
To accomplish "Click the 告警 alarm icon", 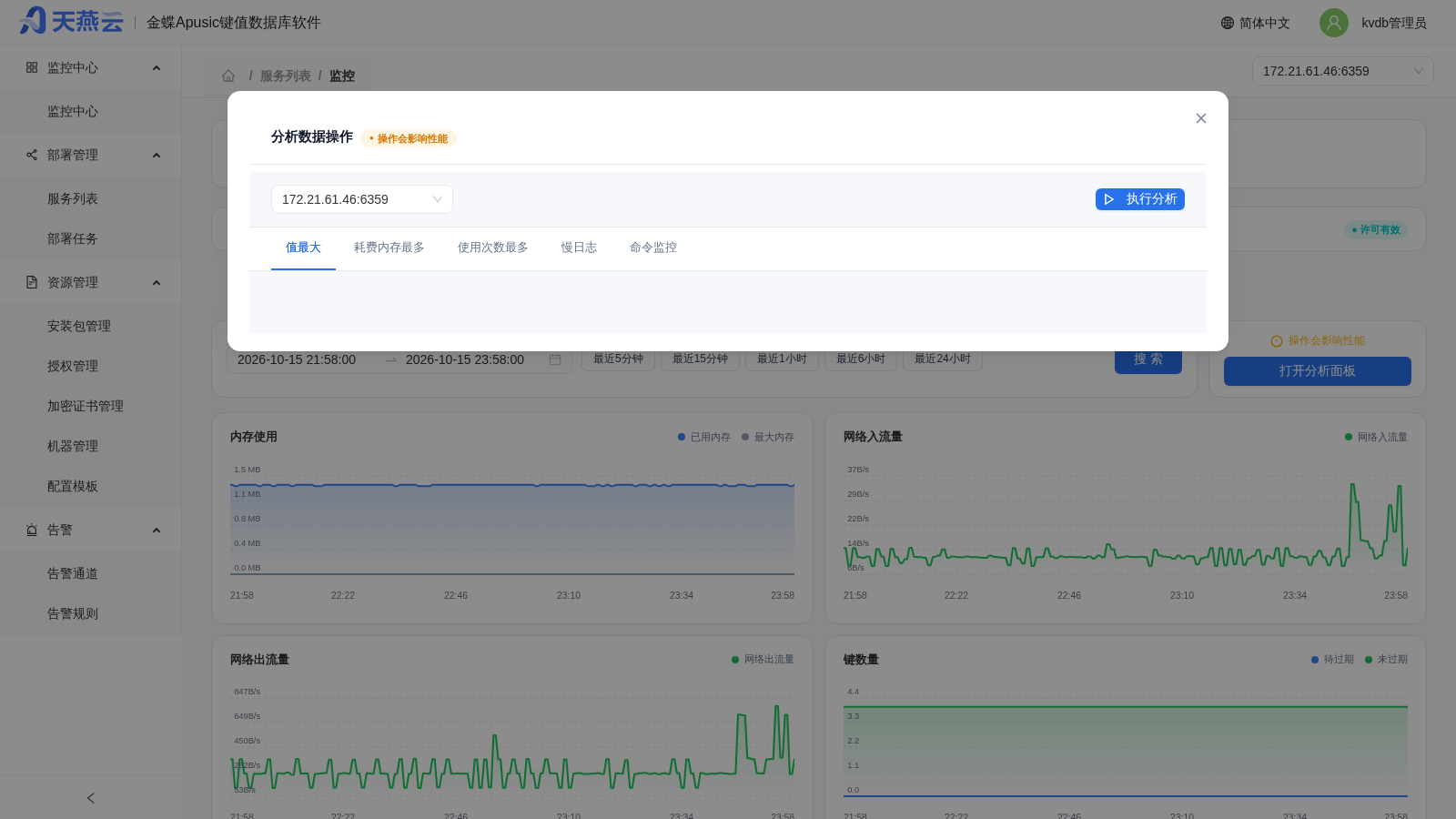I will [32, 530].
